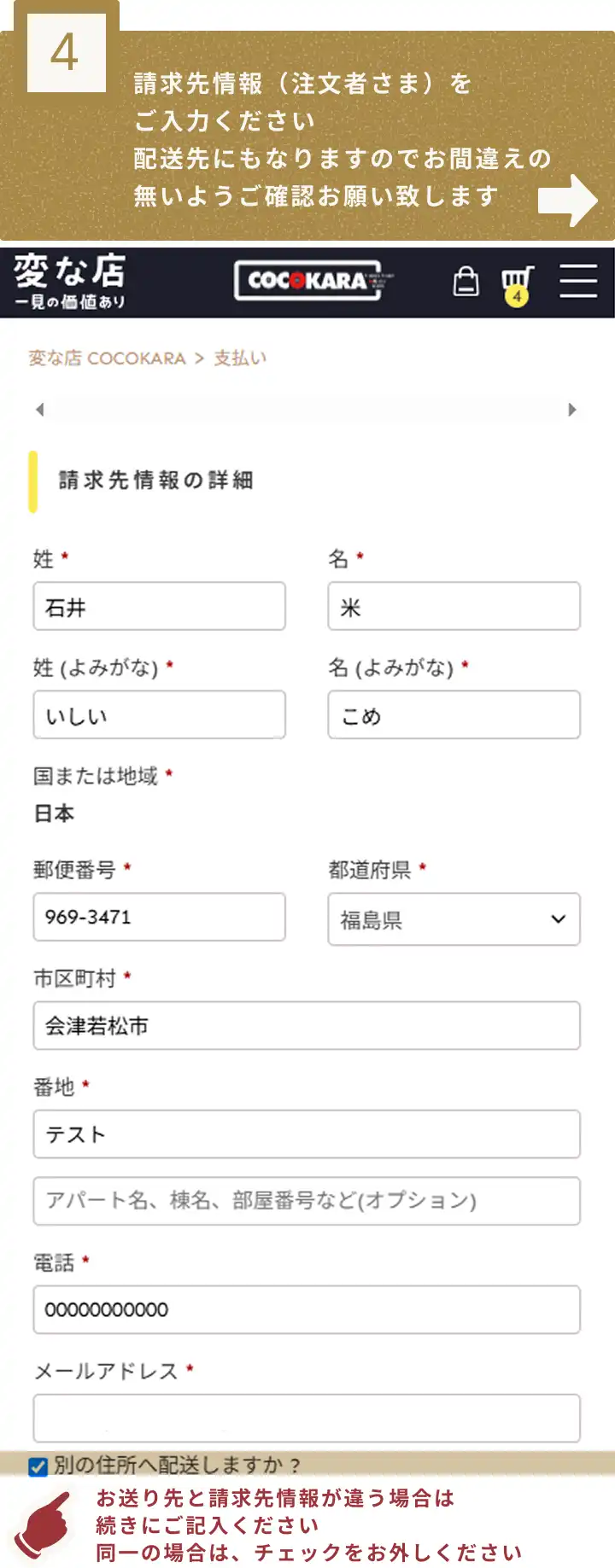Image resolution: width=615 pixels, height=1568 pixels.
Task: Click the 電話 phone number field
Action: (x=306, y=1310)
